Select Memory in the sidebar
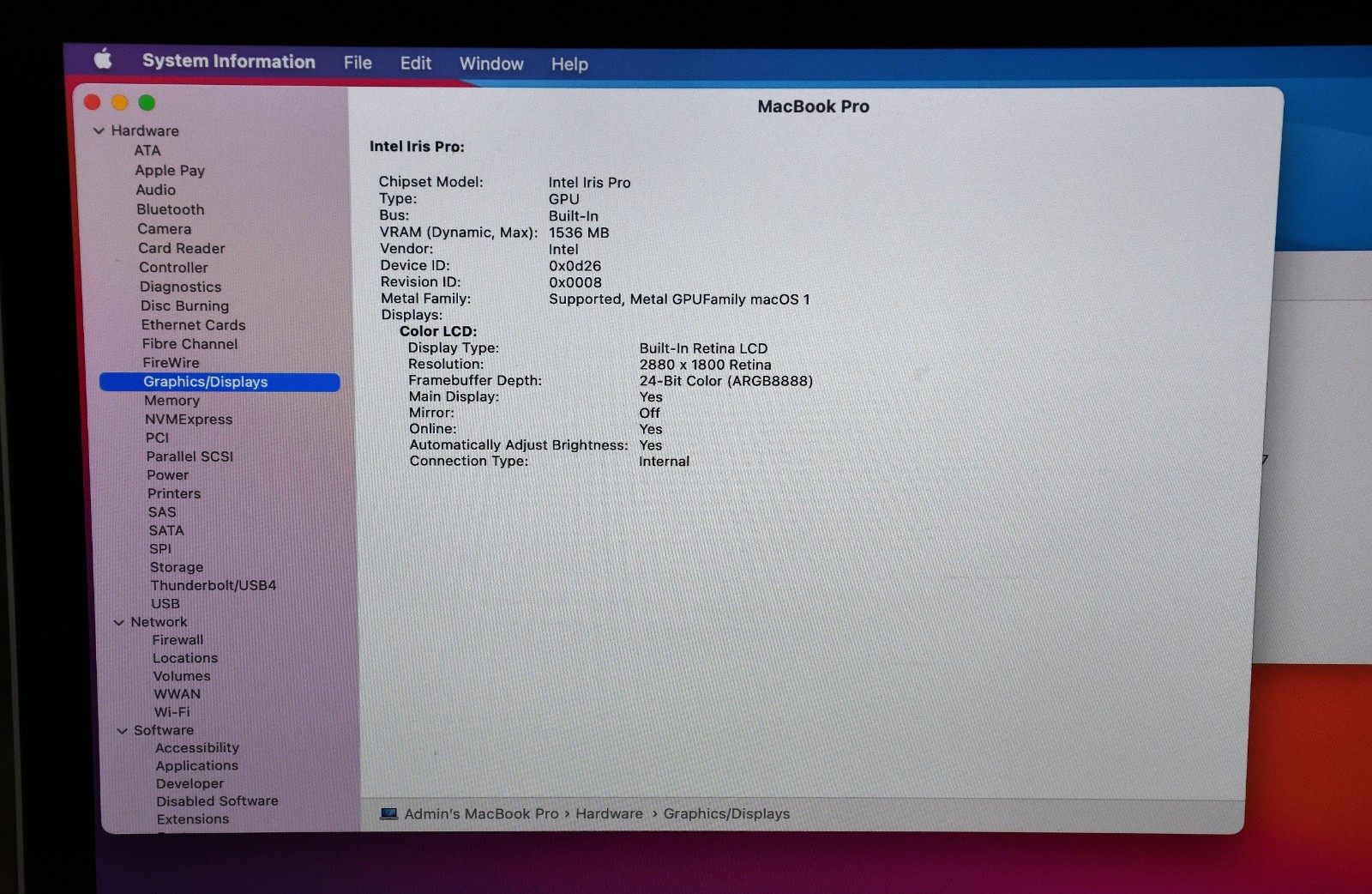 pos(172,400)
